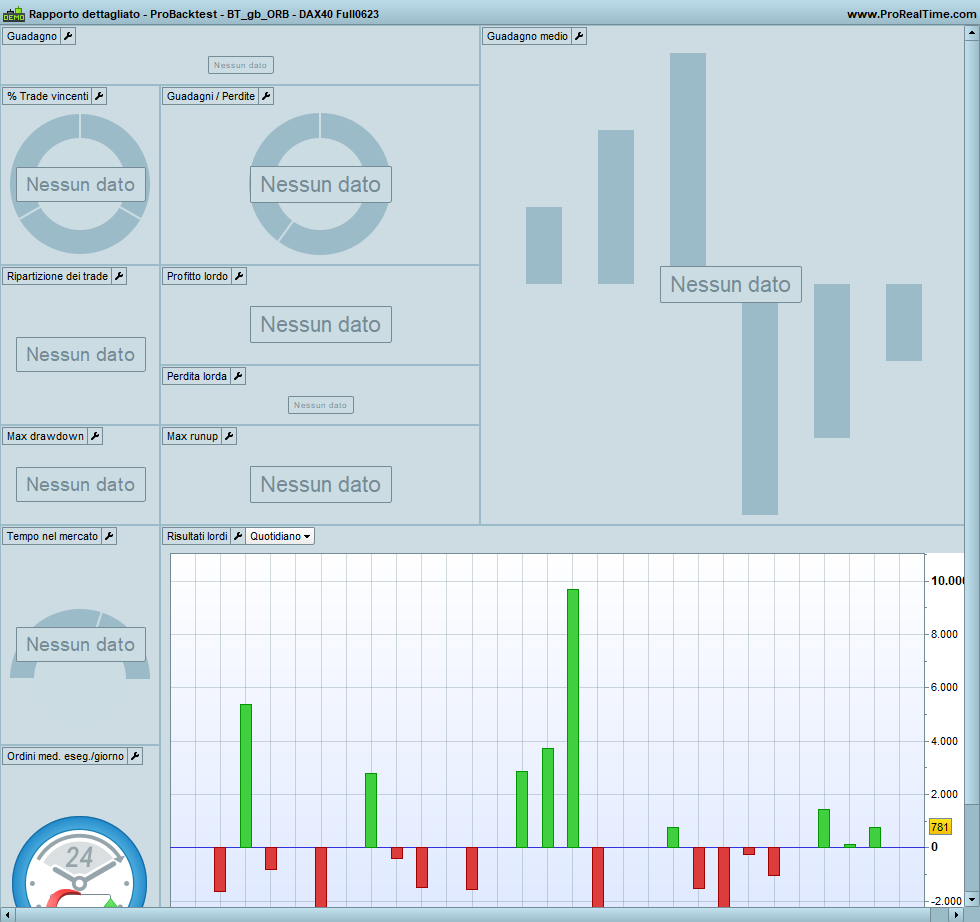The height and width of the screenshot is (922, 980).
Task: Click the 10.000 axis label
Action: click(947, 581)
